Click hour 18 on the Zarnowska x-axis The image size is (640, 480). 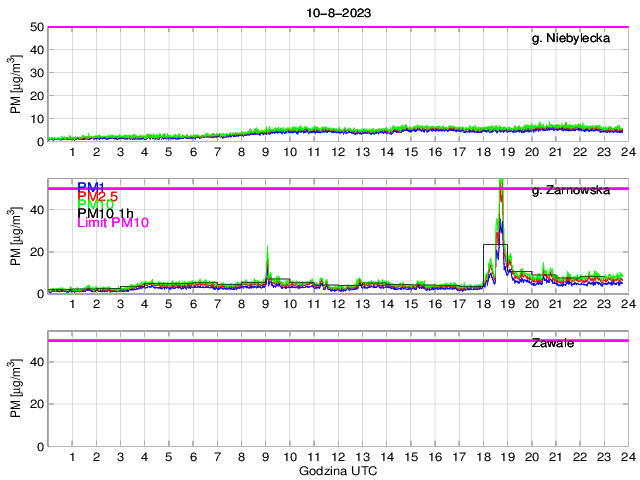[x=484, y=304]
